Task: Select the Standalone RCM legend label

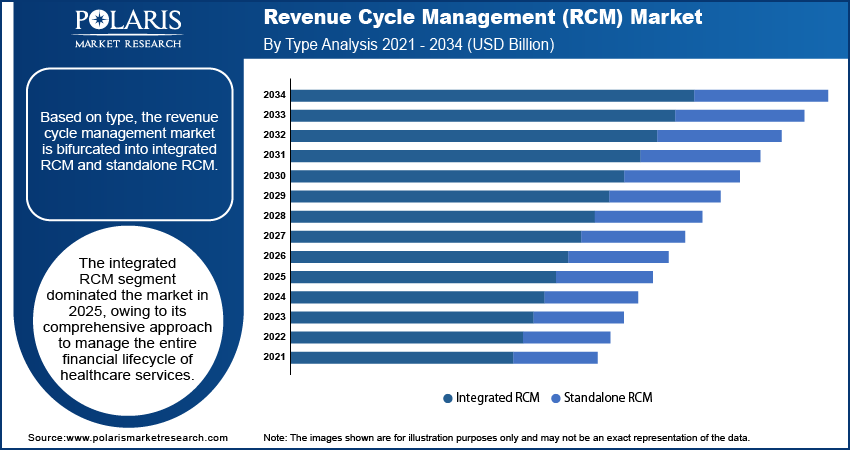Action: tap(608, 398)
